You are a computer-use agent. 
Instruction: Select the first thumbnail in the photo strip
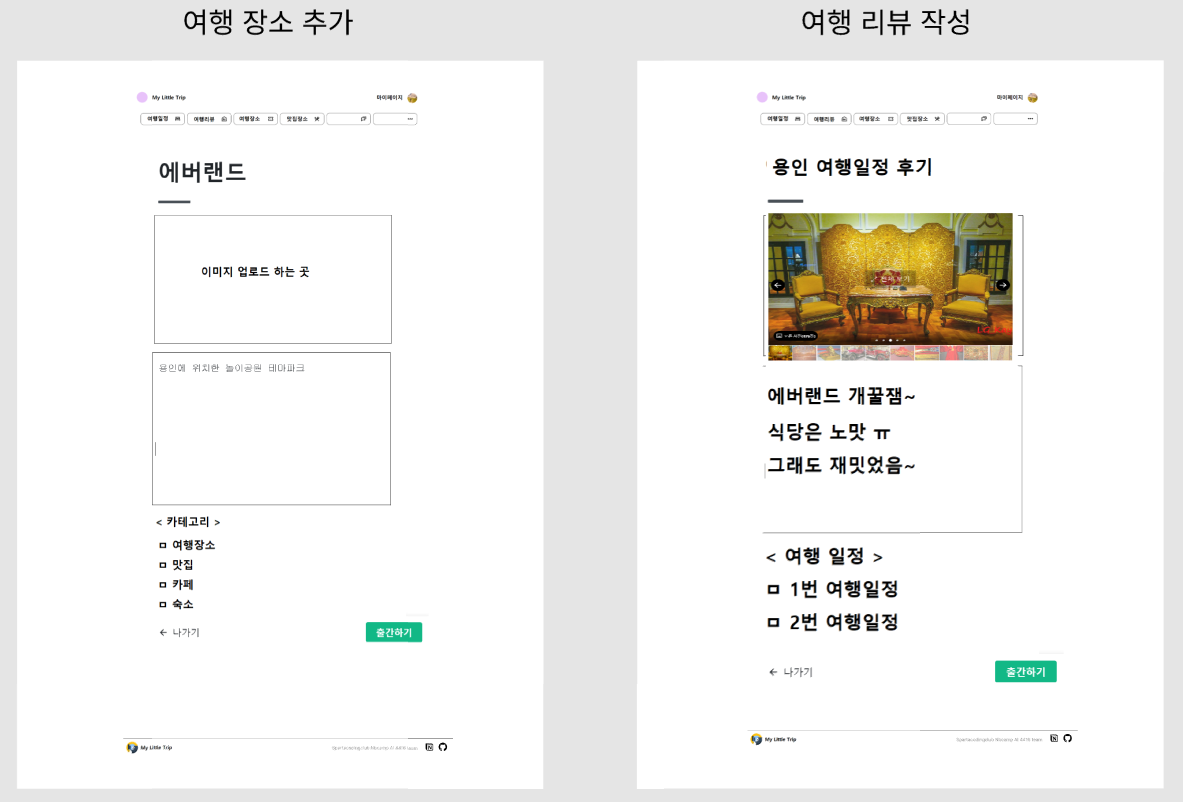pos(779,353)
